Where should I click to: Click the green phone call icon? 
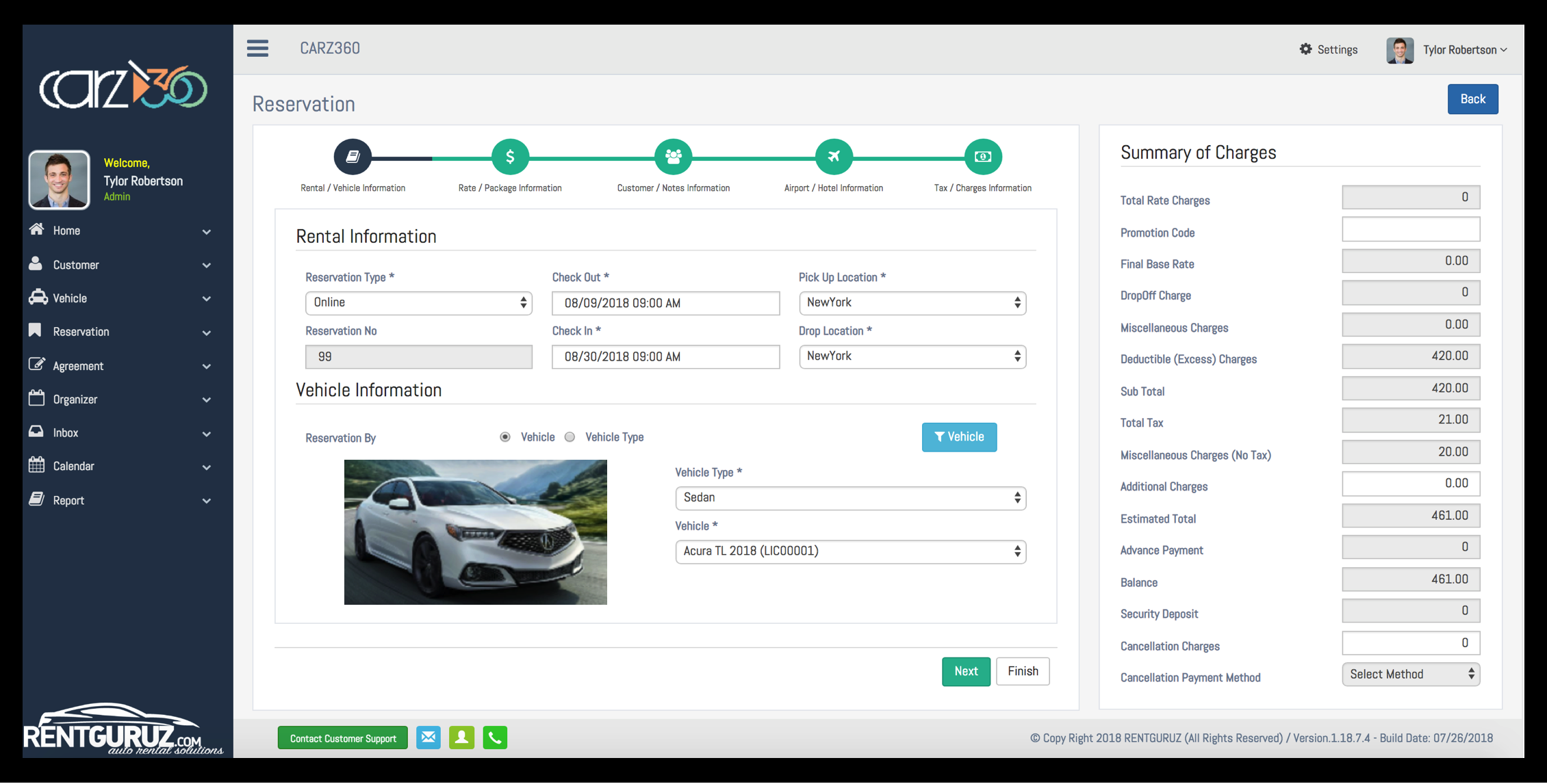point(495,737)
